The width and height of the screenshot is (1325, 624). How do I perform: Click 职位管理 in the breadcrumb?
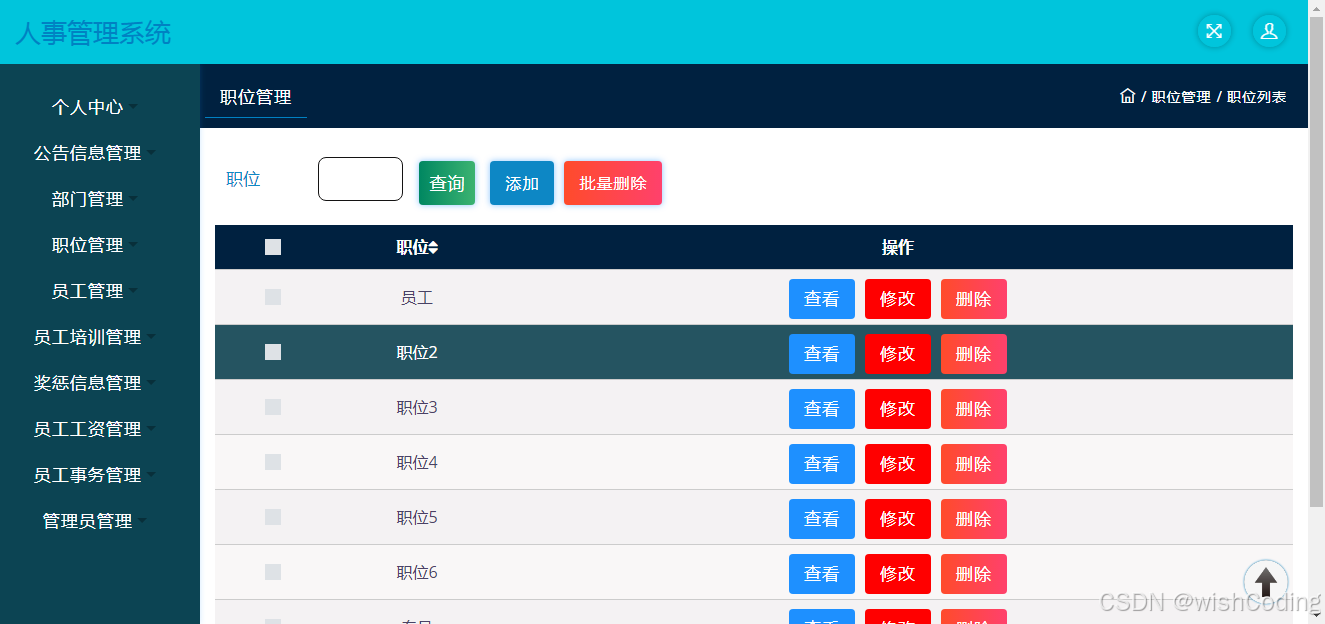pyautogui.click(x=1181, y=97)
